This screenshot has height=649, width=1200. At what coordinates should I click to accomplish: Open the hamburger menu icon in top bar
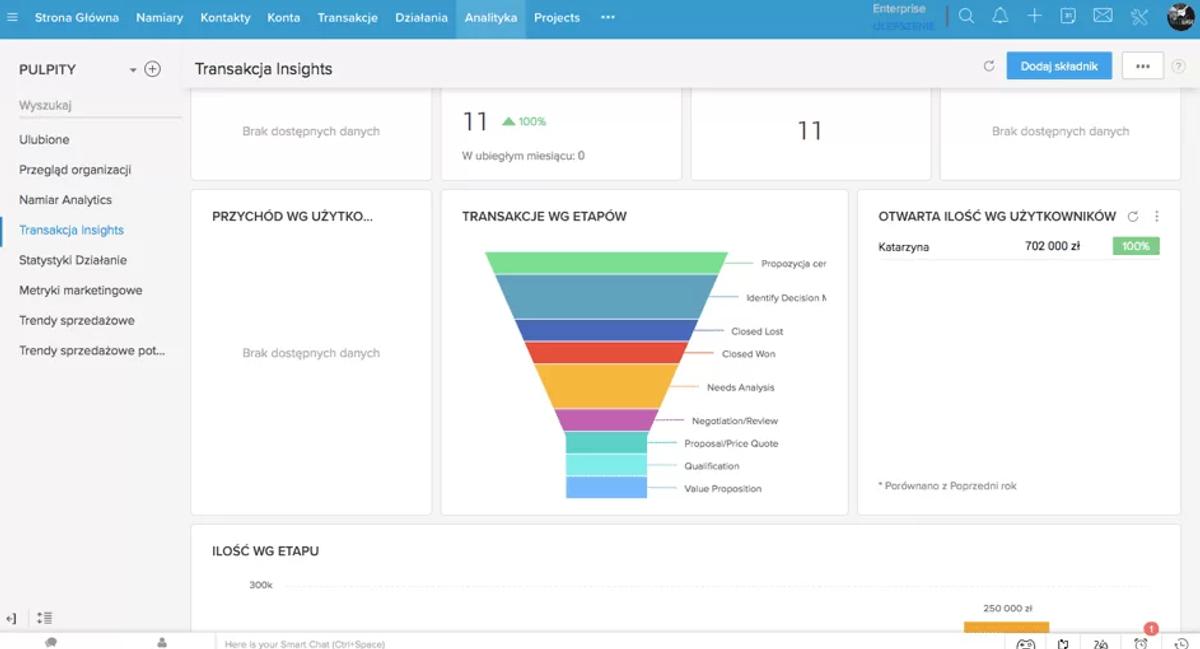[x=12, y=17]
